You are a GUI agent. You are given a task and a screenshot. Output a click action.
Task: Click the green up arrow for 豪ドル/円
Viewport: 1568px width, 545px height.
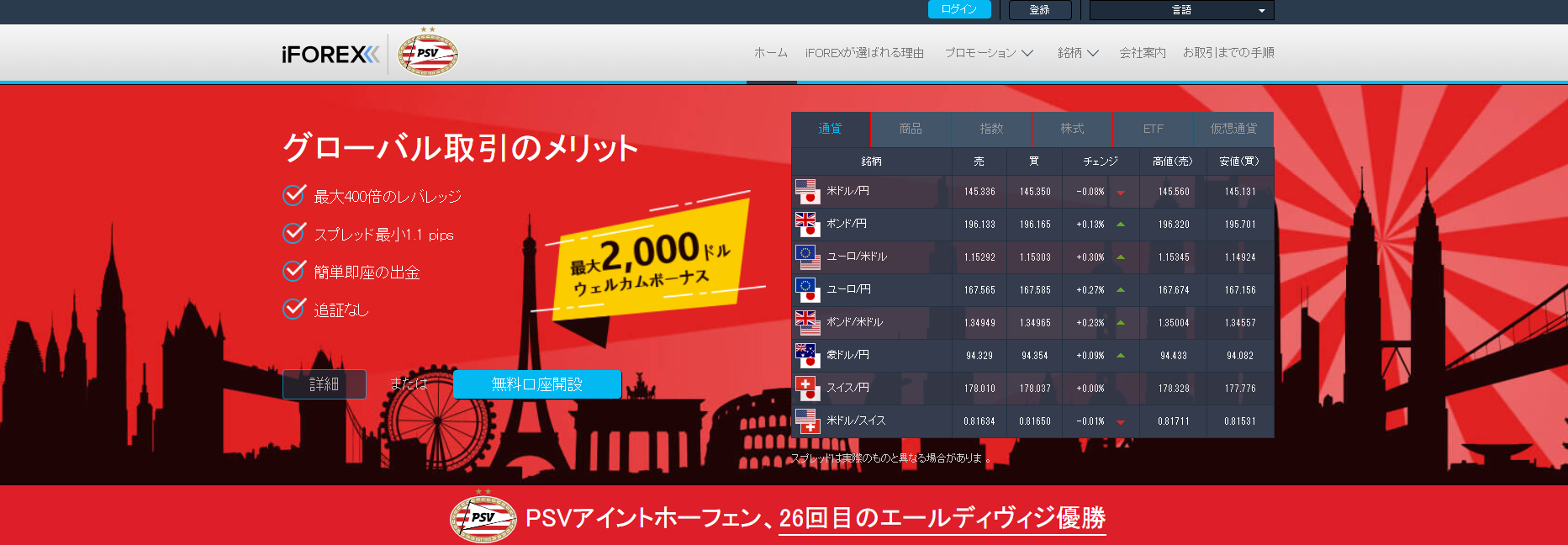[x=1121, y=356]
